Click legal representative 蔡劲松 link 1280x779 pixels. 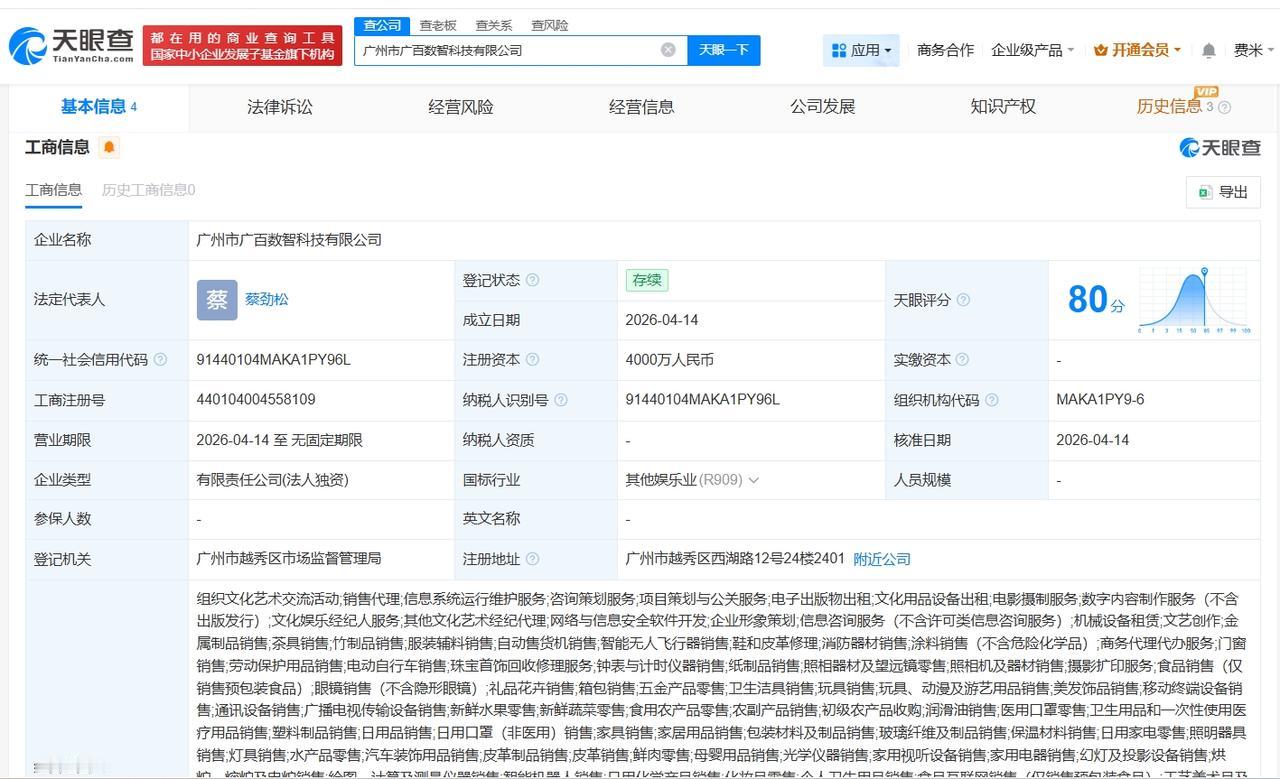(268, 299)
